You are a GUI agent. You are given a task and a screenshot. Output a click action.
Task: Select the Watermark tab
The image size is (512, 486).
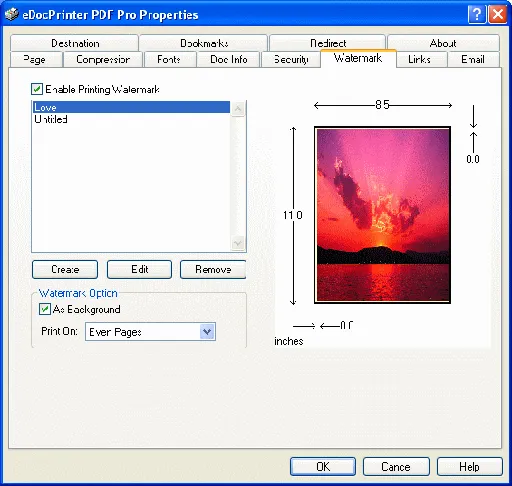(x=358, y=58)
